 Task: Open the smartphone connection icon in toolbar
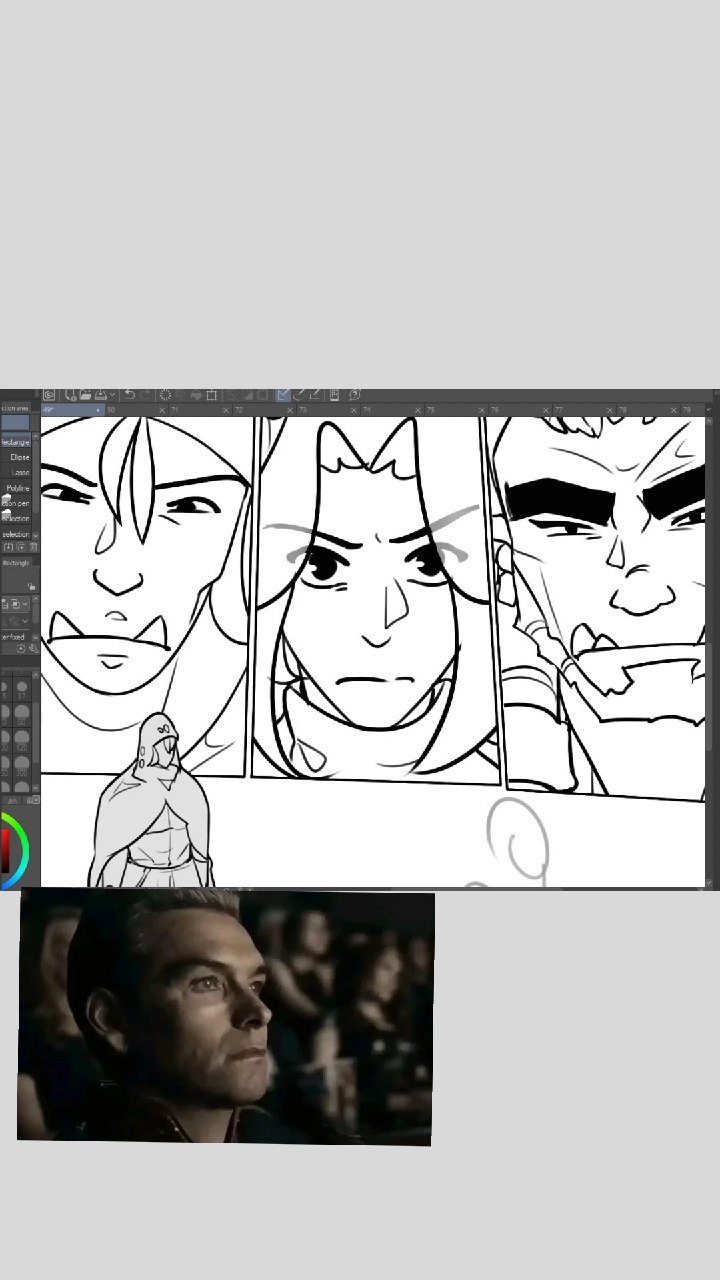click(x=334, y=395)
